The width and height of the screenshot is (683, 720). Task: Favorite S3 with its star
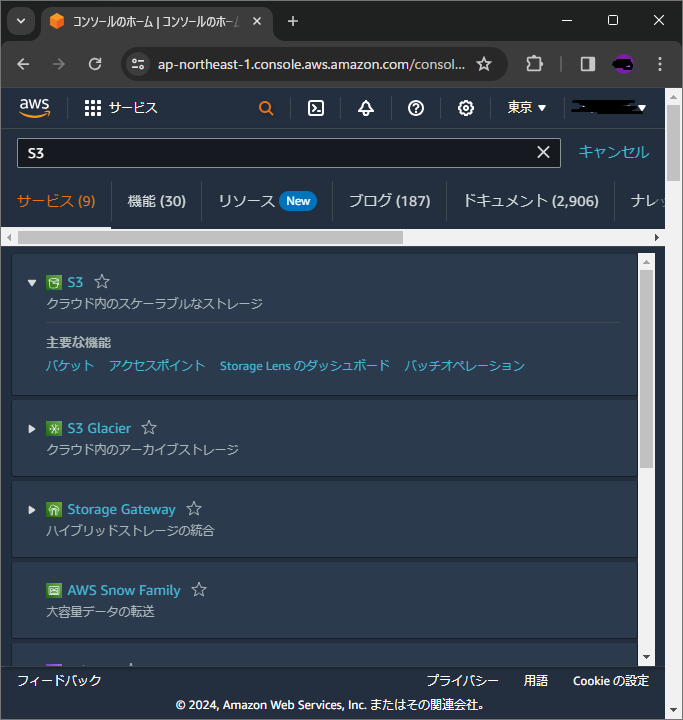click(x=102, y=281)
